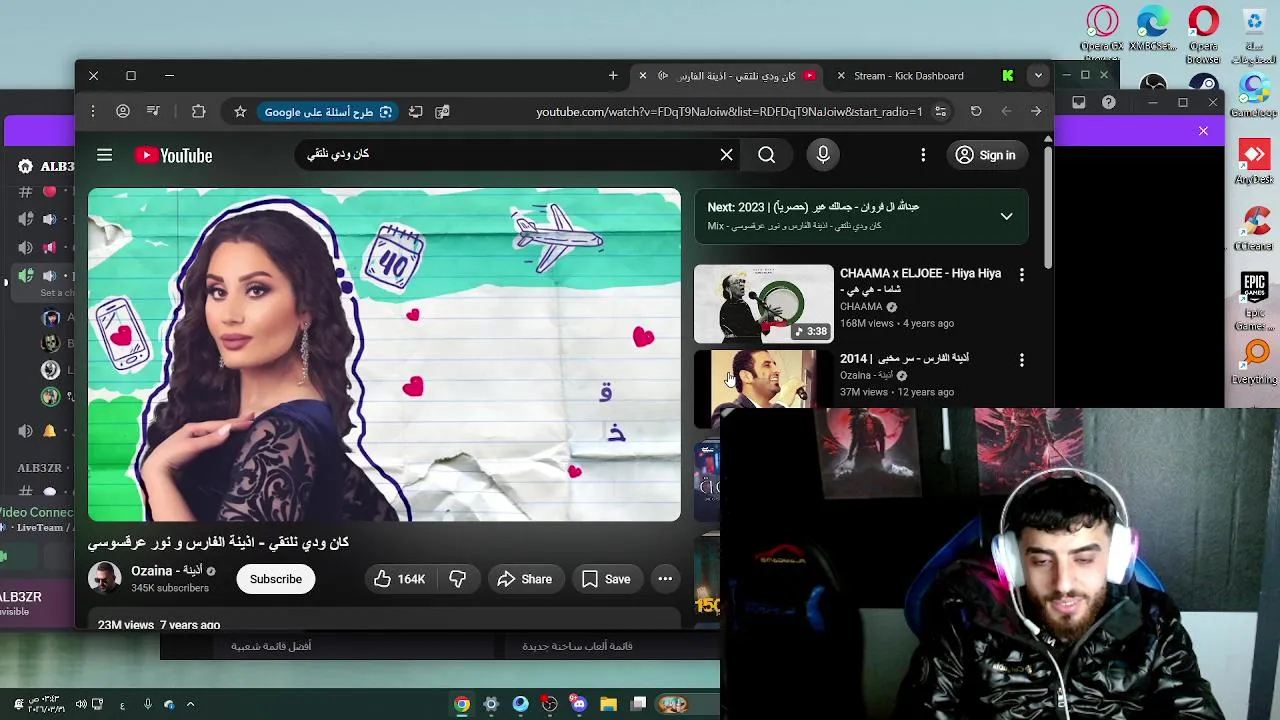This screenshot has width=1280, height=720.
Task: Start voice search with microphone icon
Action: pos(823,155)
